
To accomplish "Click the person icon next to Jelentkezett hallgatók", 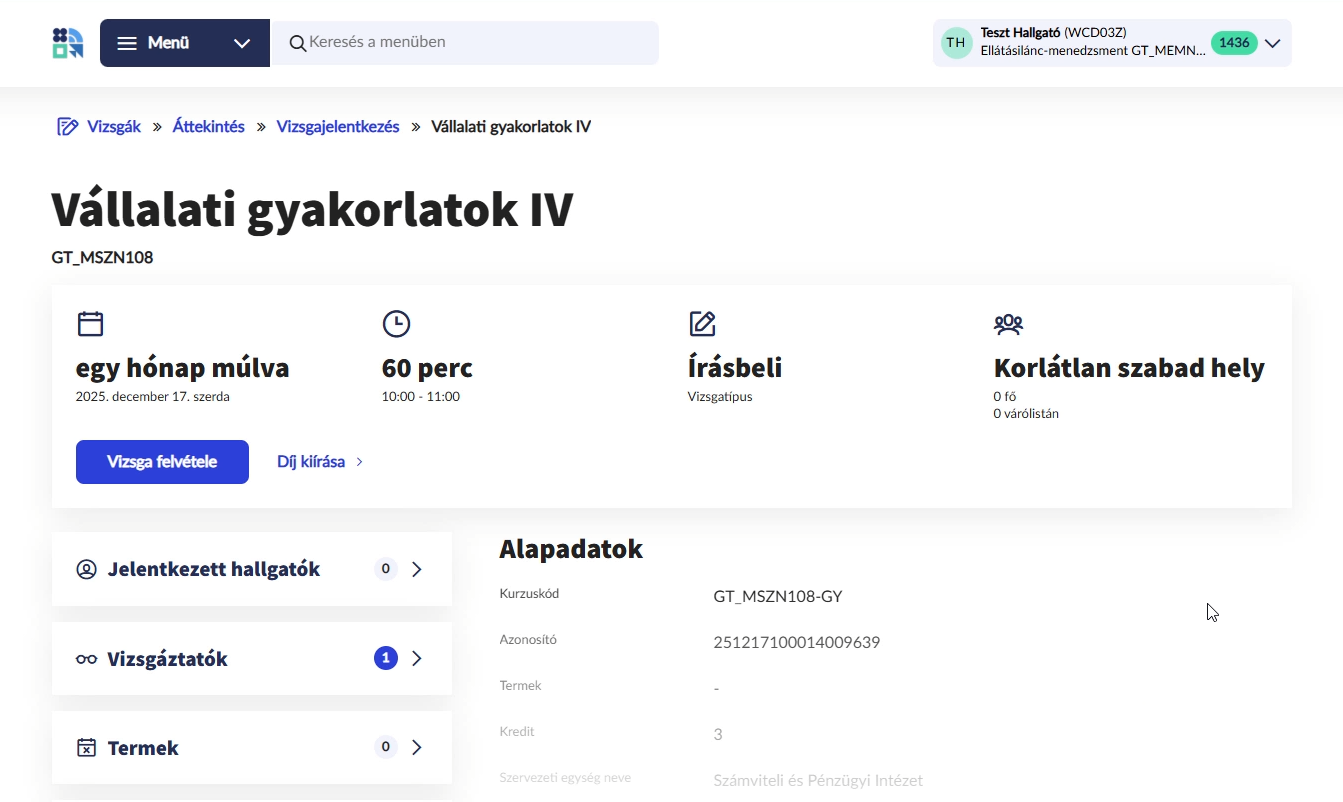I will pyautogui.click(x=85, y=568).
